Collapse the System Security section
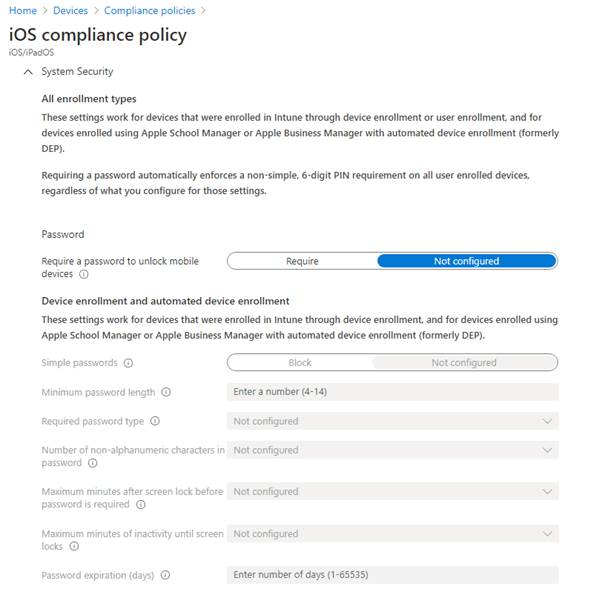 [x=26, y=72]
